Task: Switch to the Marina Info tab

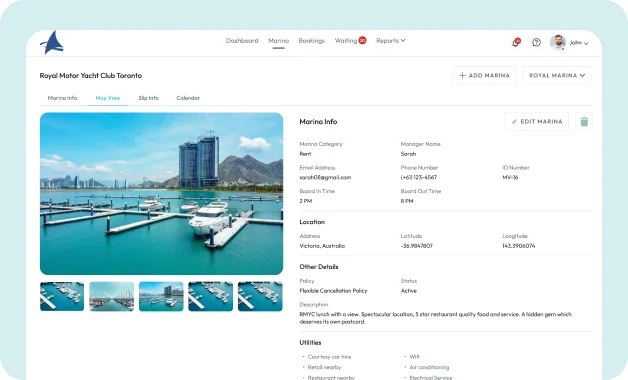Action: pos(62,98)
